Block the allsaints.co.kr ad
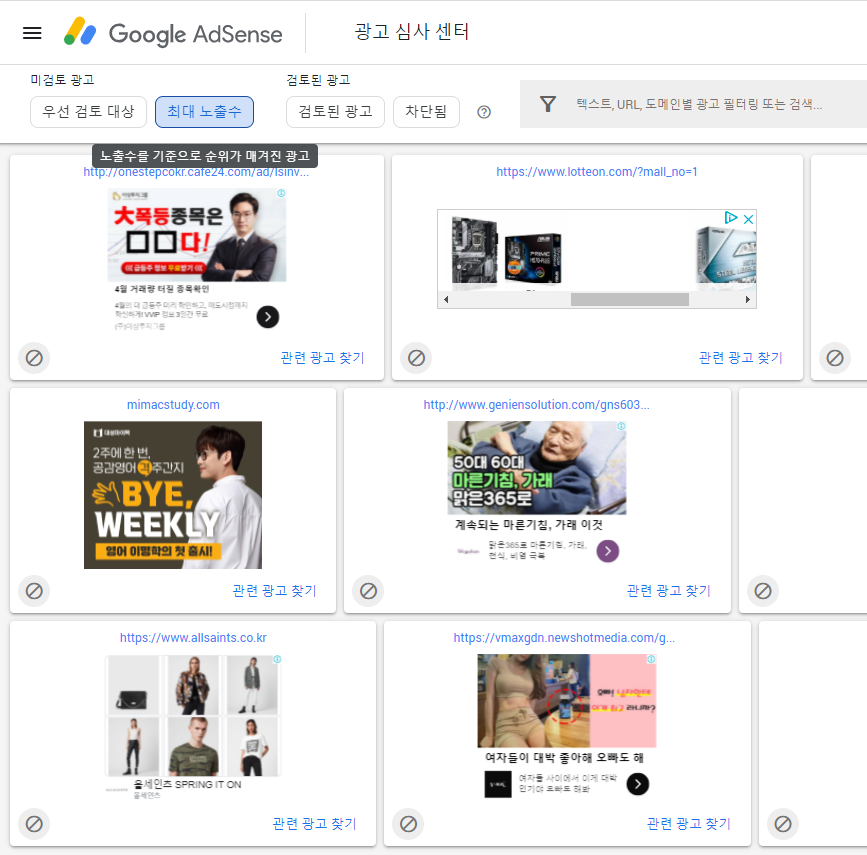This screenshot has height=855, width=867. click(x=34, y=824)
